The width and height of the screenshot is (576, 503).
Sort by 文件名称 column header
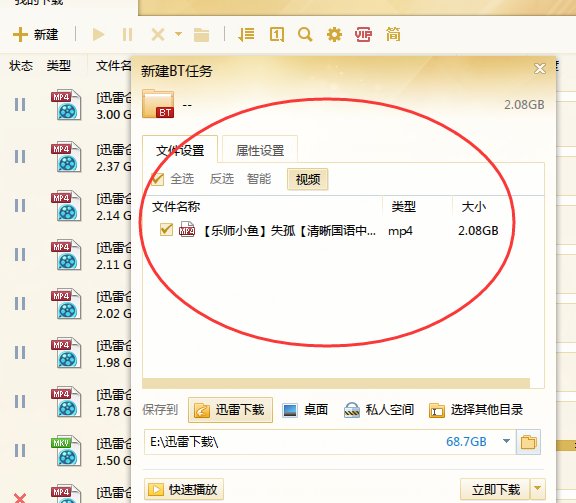coord(176,207)
